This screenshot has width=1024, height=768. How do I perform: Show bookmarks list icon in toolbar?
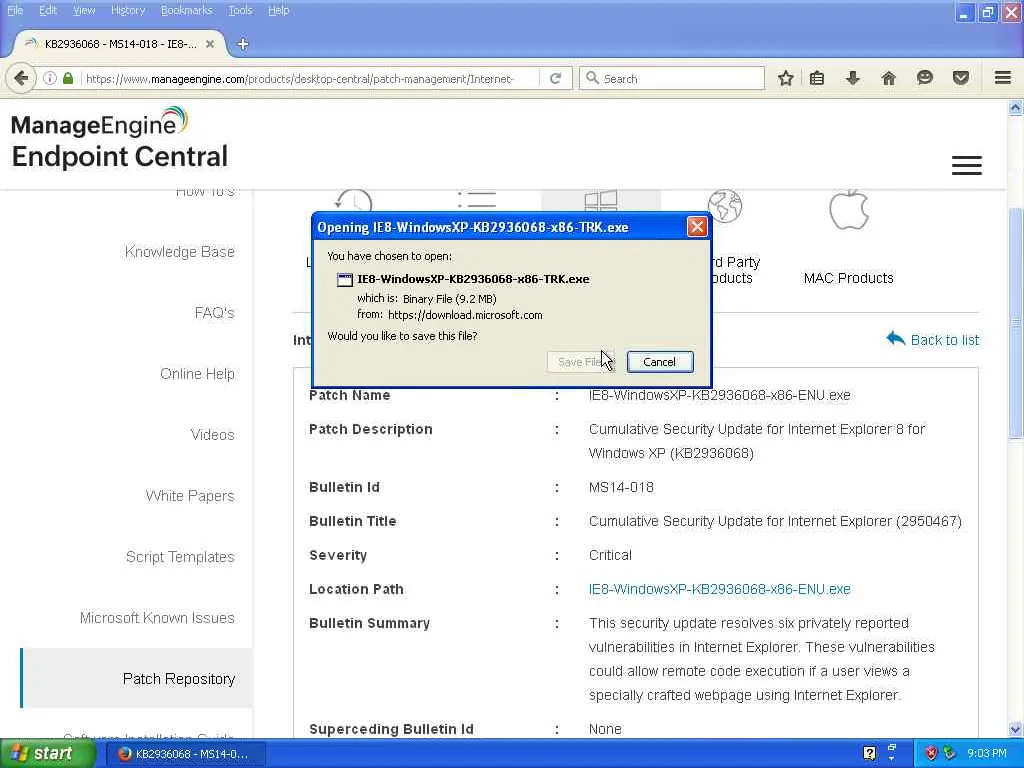(817, 78)
